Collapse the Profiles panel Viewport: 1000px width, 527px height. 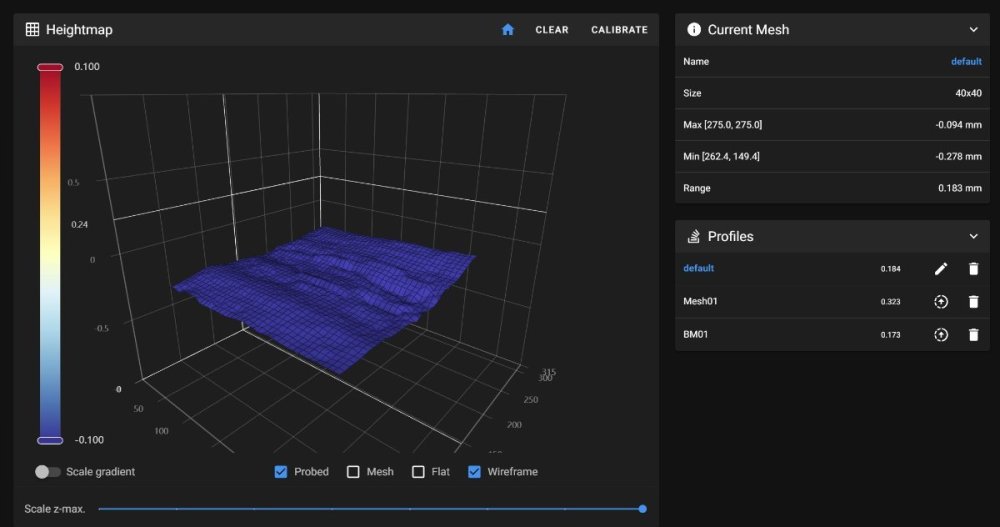coord(973,236)
